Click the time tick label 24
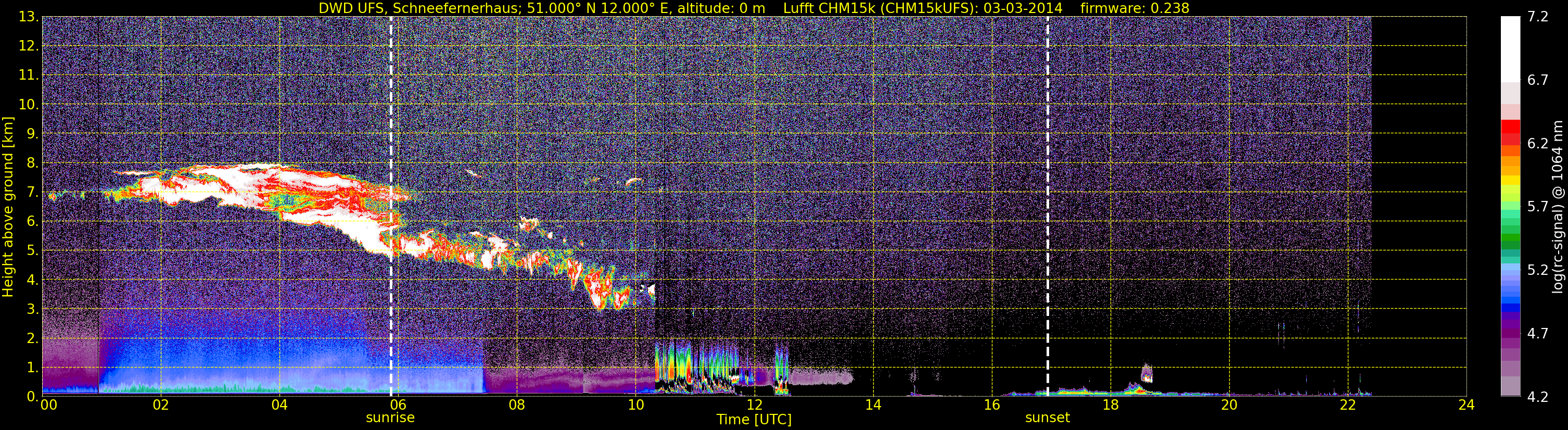1568x430 pixels. (1467, 405)
